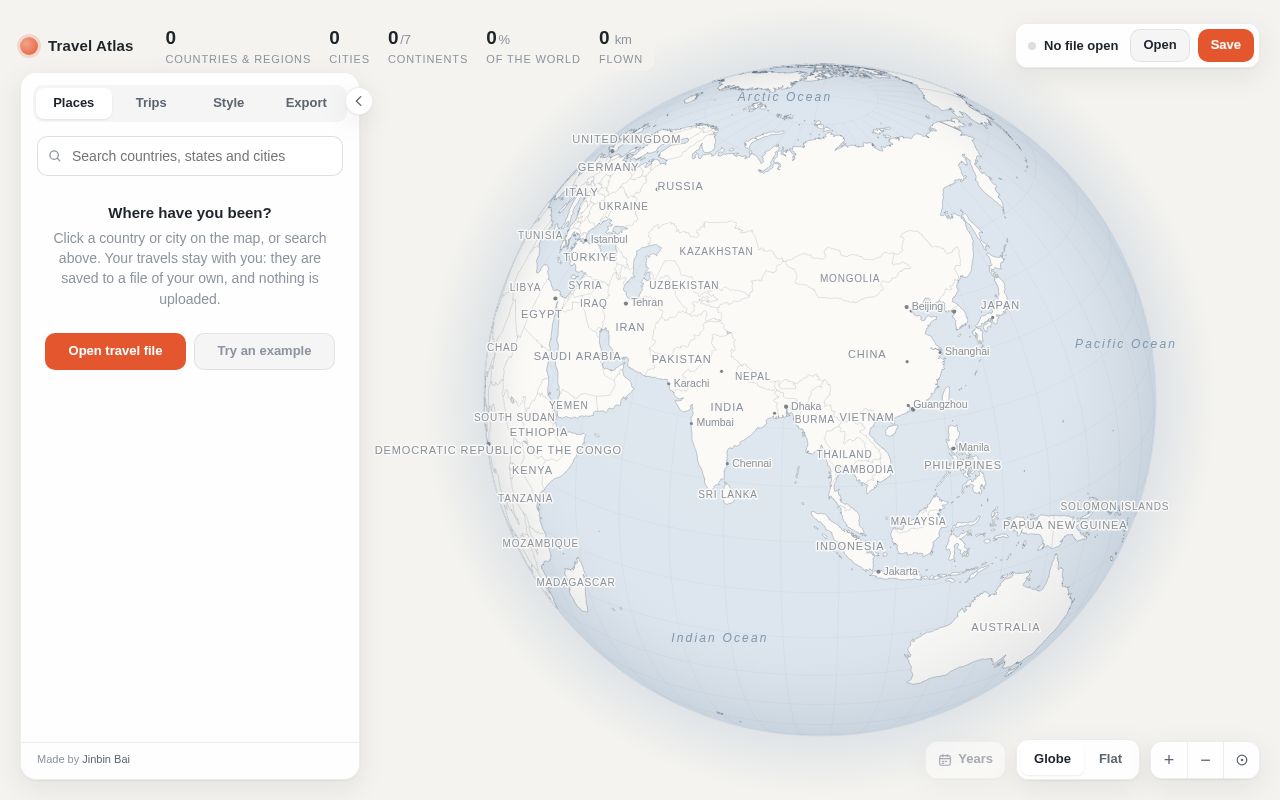Zoom in with the plus icon
This screenshot has height=800, width=1280.
click(x=1169, y=760)
